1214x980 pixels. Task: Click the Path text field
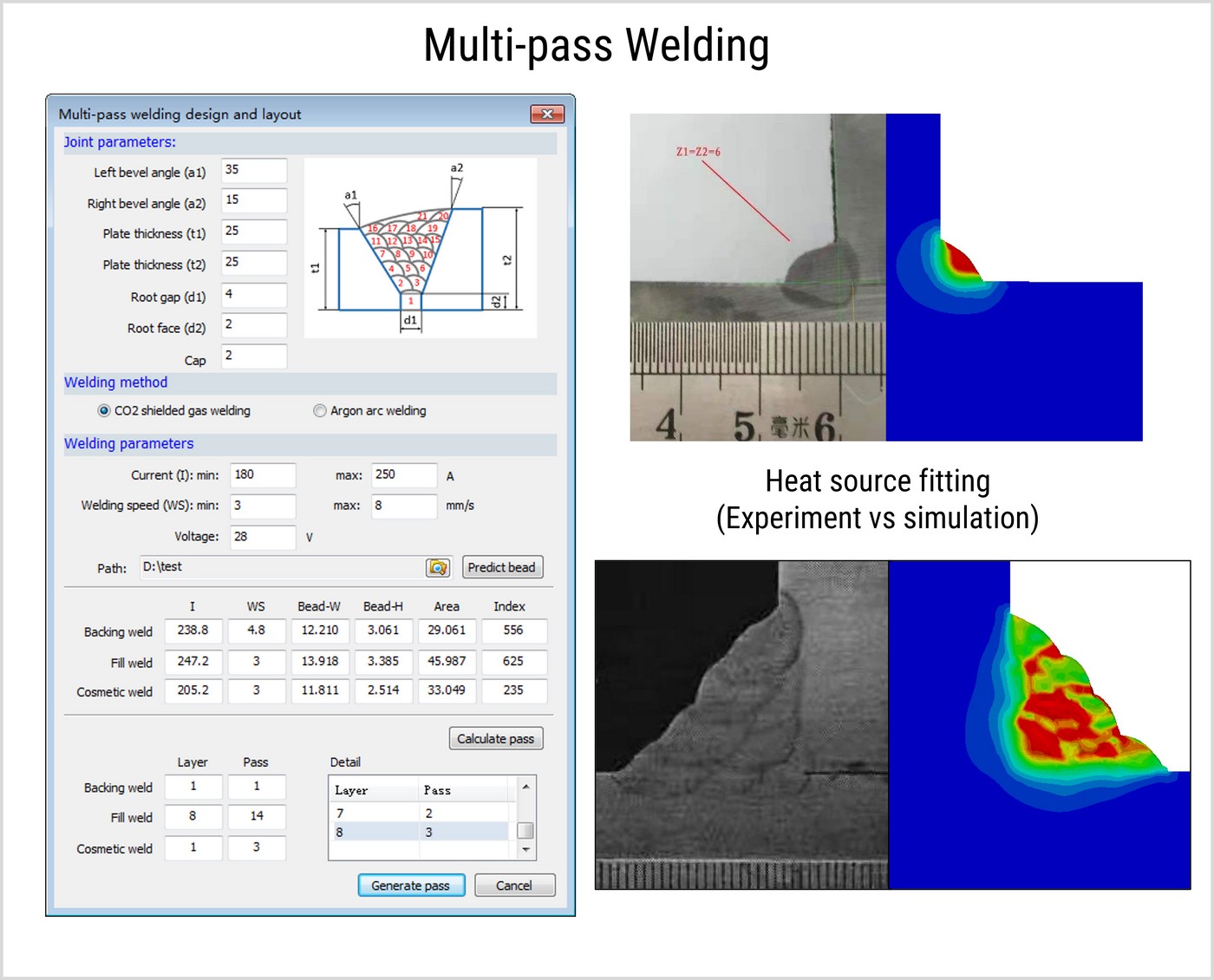[282, 567]
